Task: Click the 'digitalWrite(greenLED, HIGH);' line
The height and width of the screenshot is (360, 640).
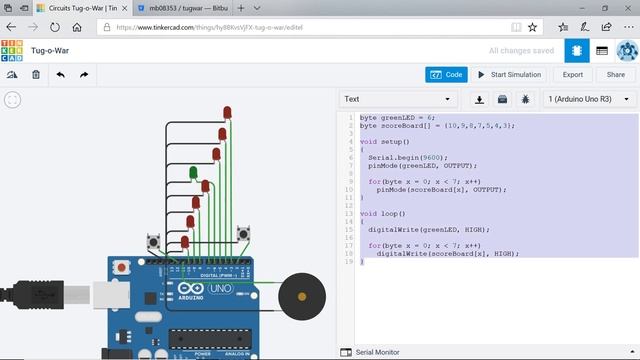Action: tap(429, 229)
